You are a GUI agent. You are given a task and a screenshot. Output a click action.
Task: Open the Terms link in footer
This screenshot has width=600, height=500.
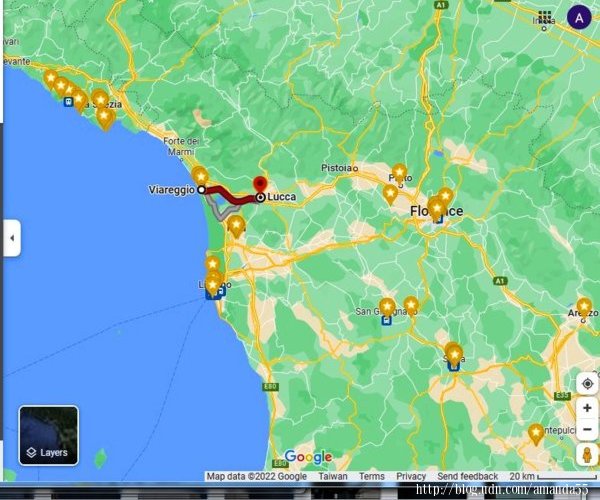(372, 477)
